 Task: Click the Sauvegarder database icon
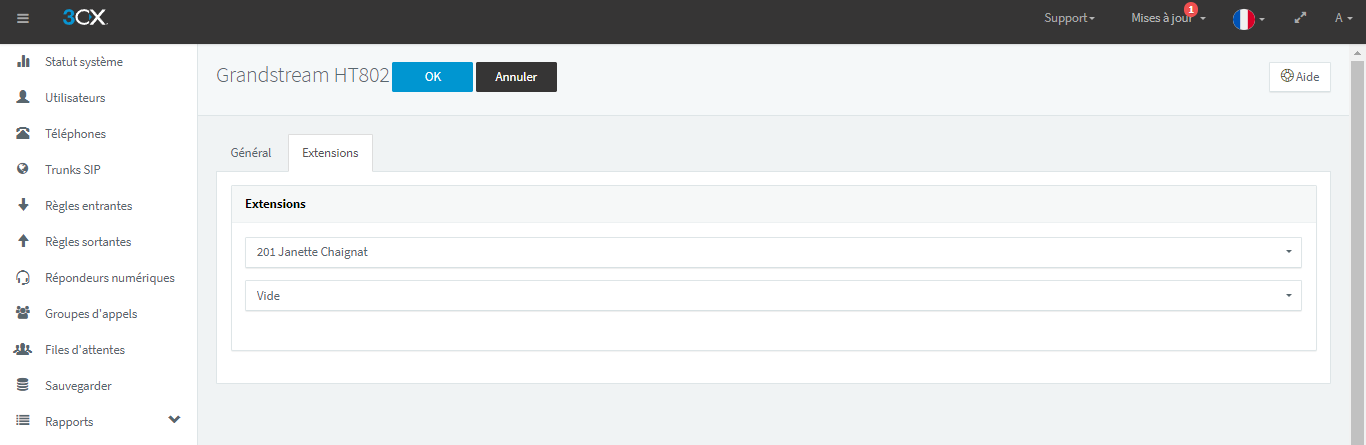coord(23,386)
